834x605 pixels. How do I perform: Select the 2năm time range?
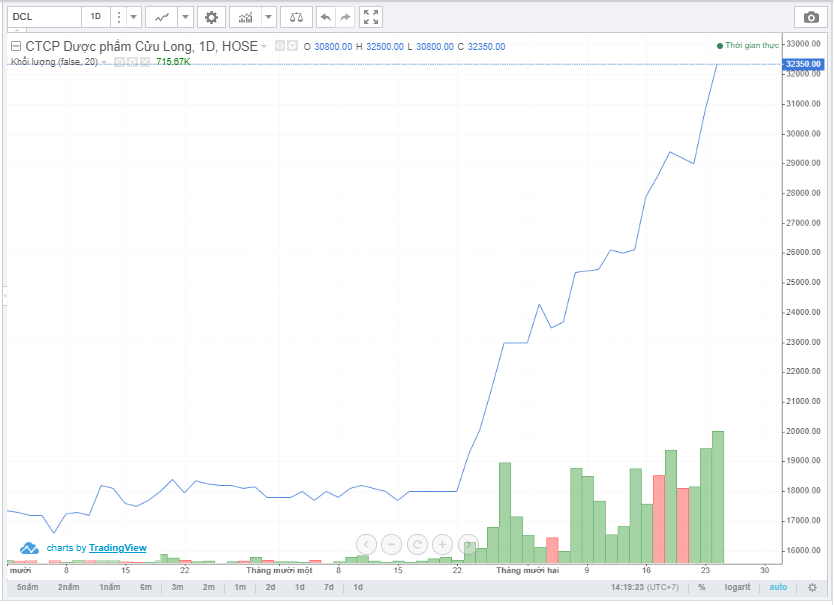[69, 587]
